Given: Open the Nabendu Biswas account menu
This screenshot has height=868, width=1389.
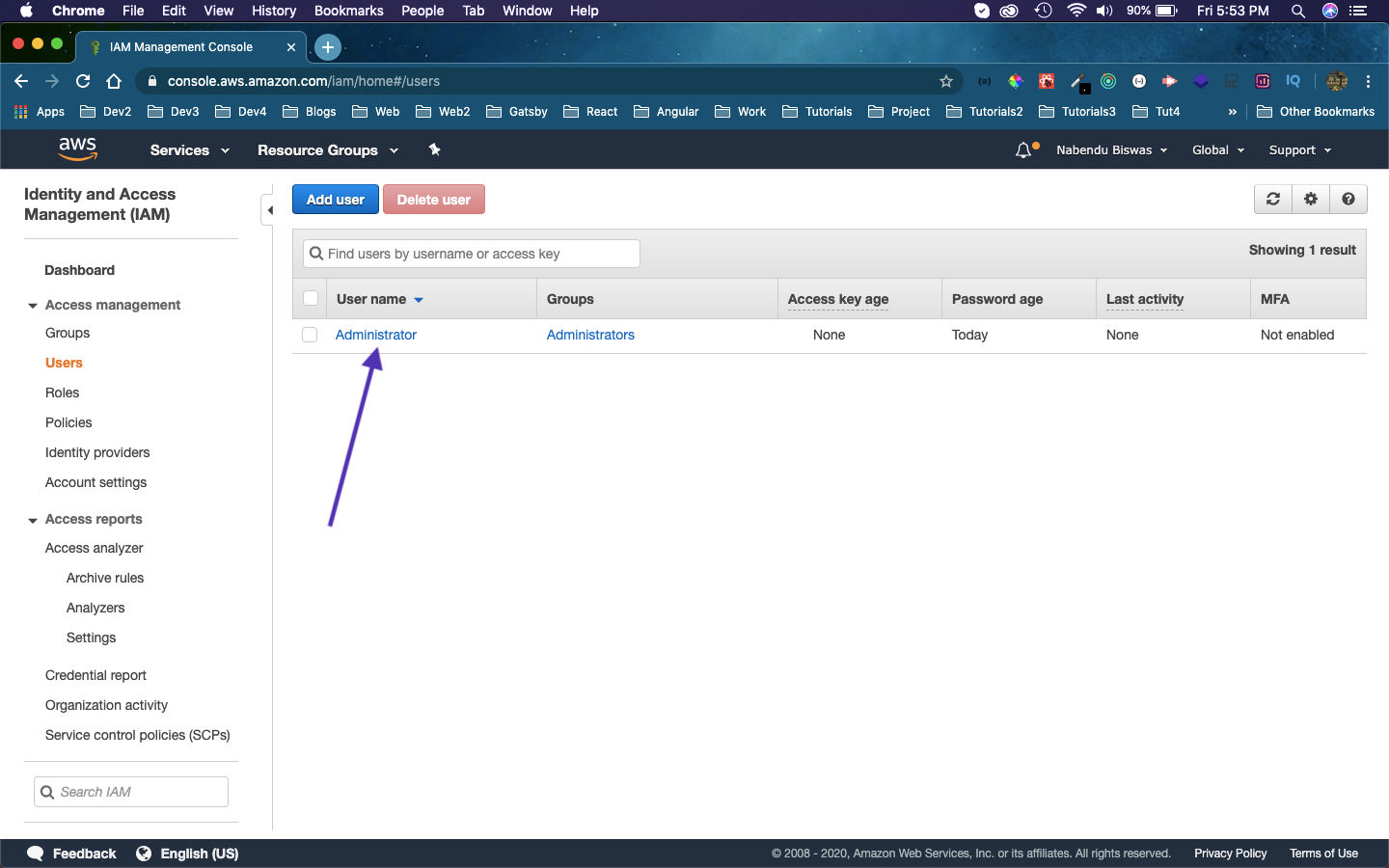Looking at the screenshot, I should click(x=1112, y=150).
